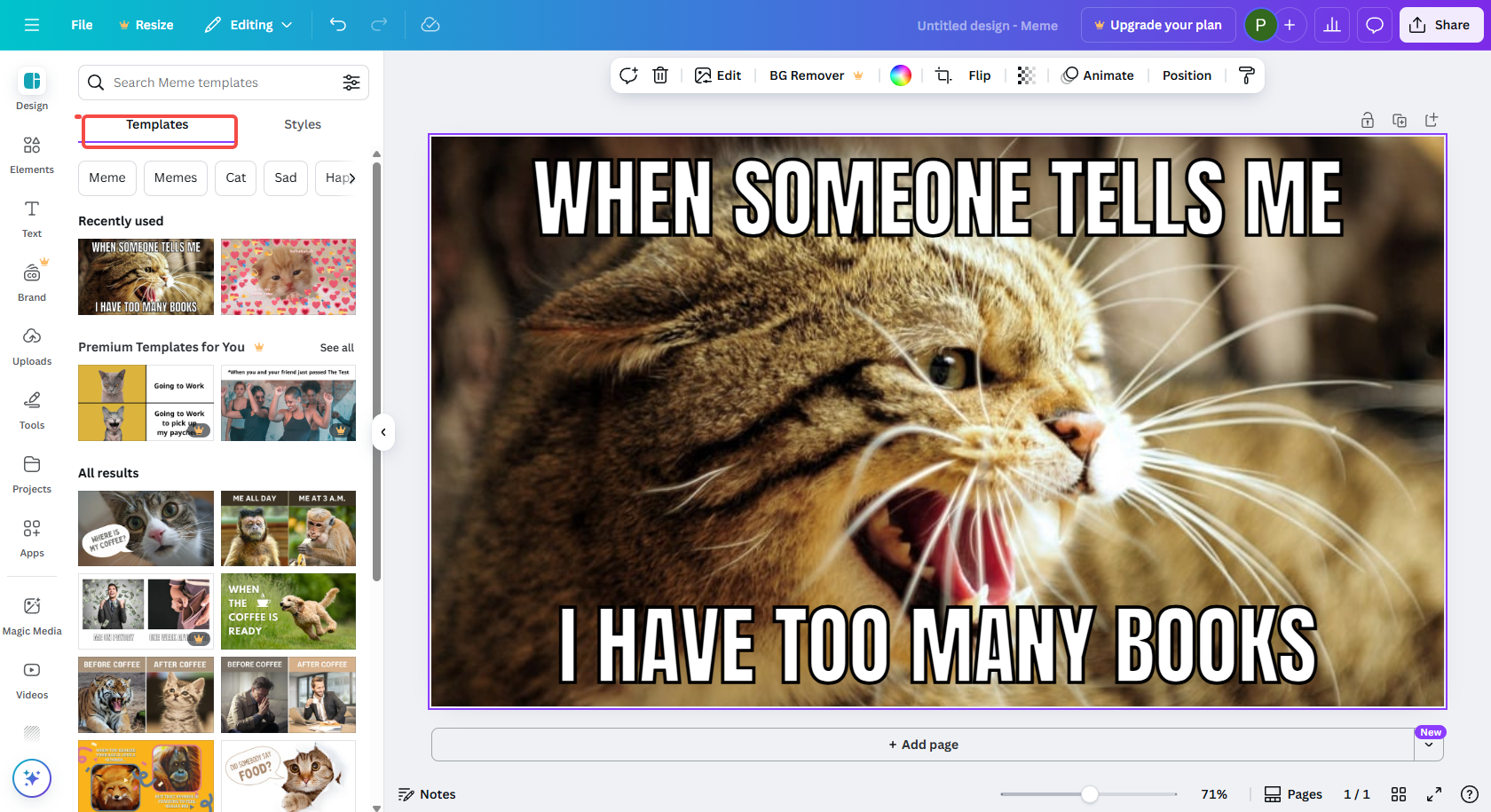Open Position settings
The width and height of the screenshot is (1491, 812).
1187,75
